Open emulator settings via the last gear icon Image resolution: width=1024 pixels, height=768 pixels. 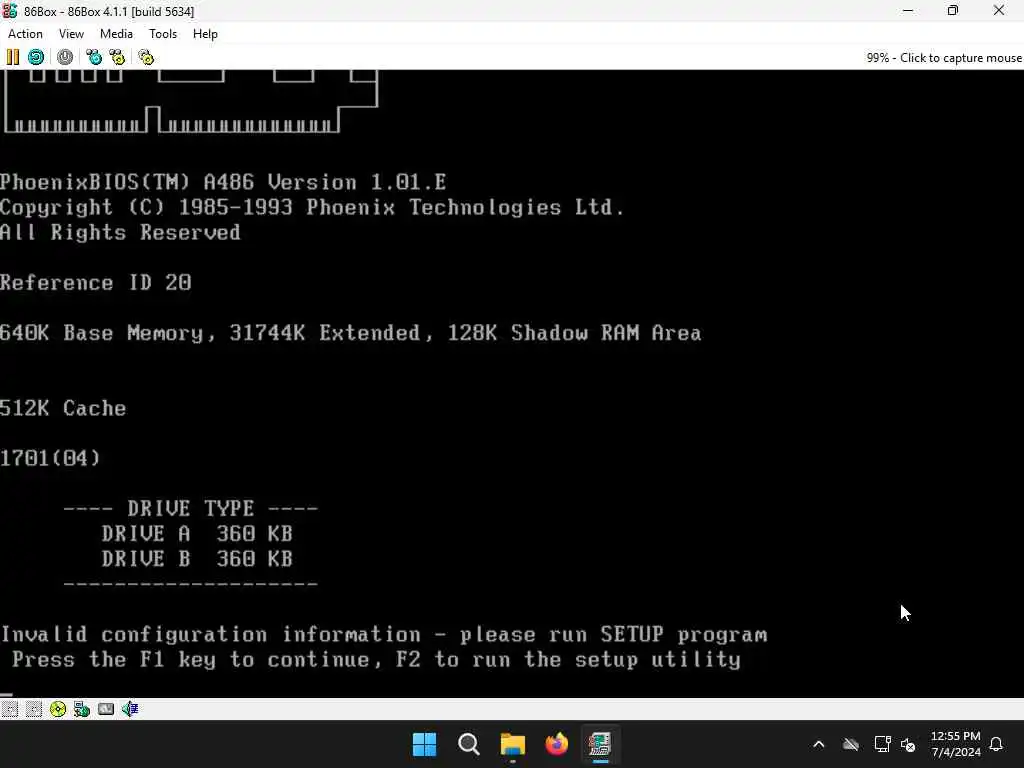click(146, 57)
